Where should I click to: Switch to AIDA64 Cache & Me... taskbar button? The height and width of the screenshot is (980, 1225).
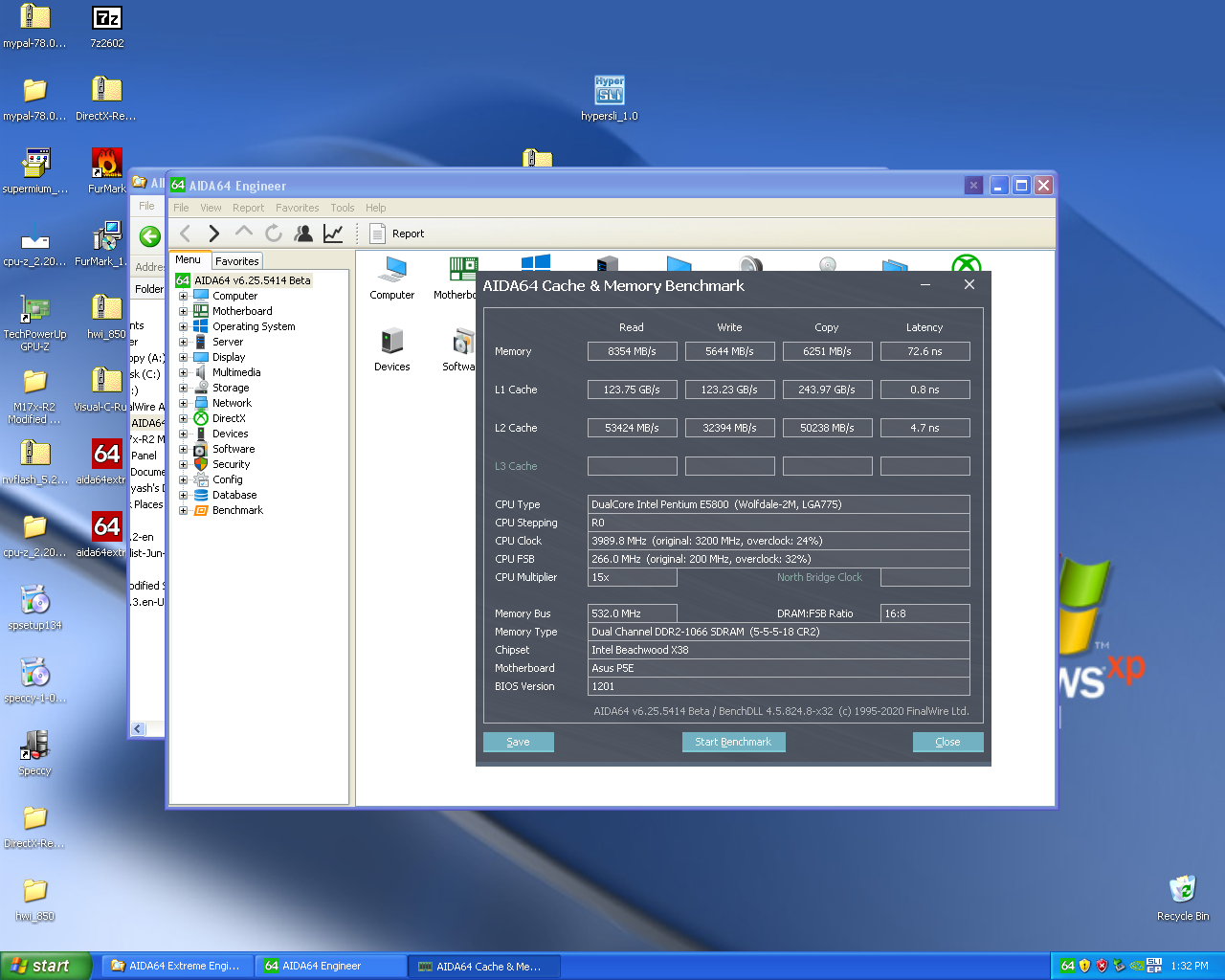coord(485,967)
